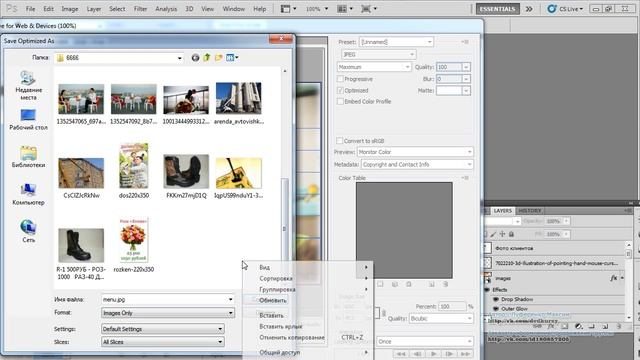Screen dimensions: 640x360
Task: Toggle the Optimized checkbox
Action: 340,90
